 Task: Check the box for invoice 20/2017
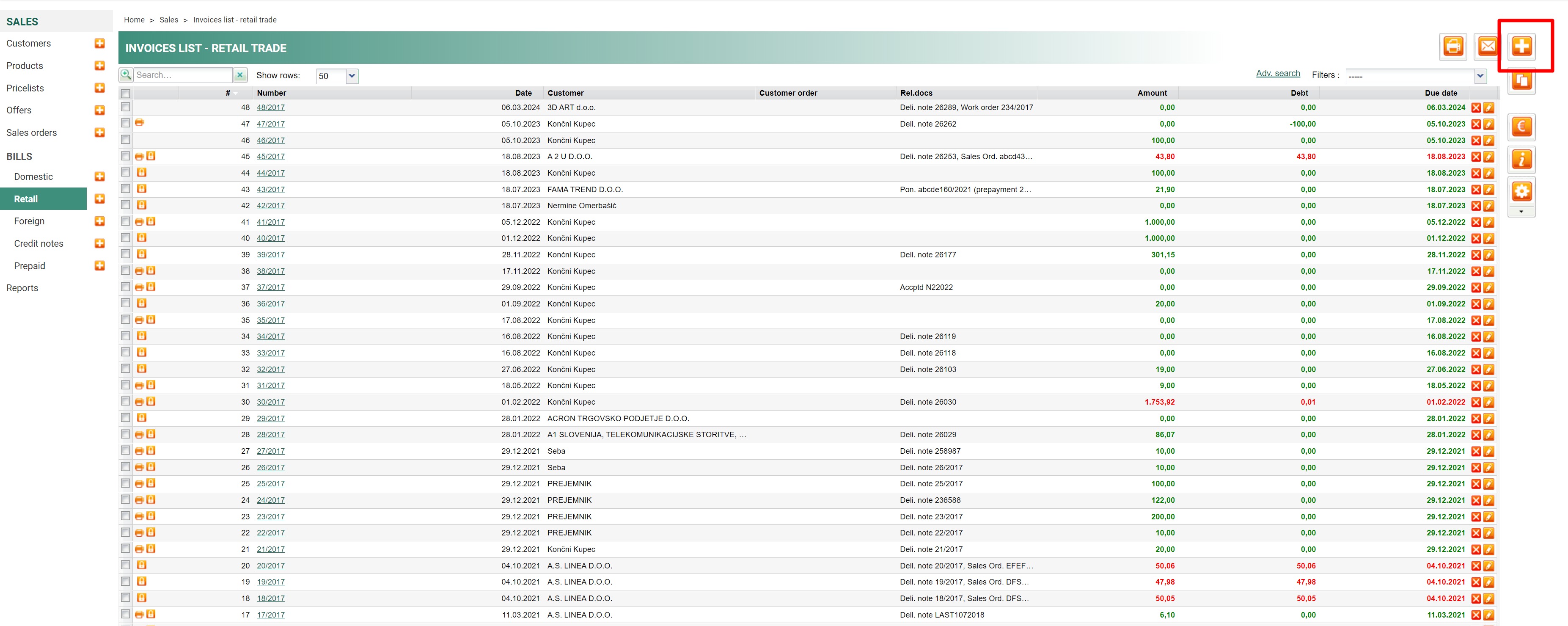tap(125, 565)
